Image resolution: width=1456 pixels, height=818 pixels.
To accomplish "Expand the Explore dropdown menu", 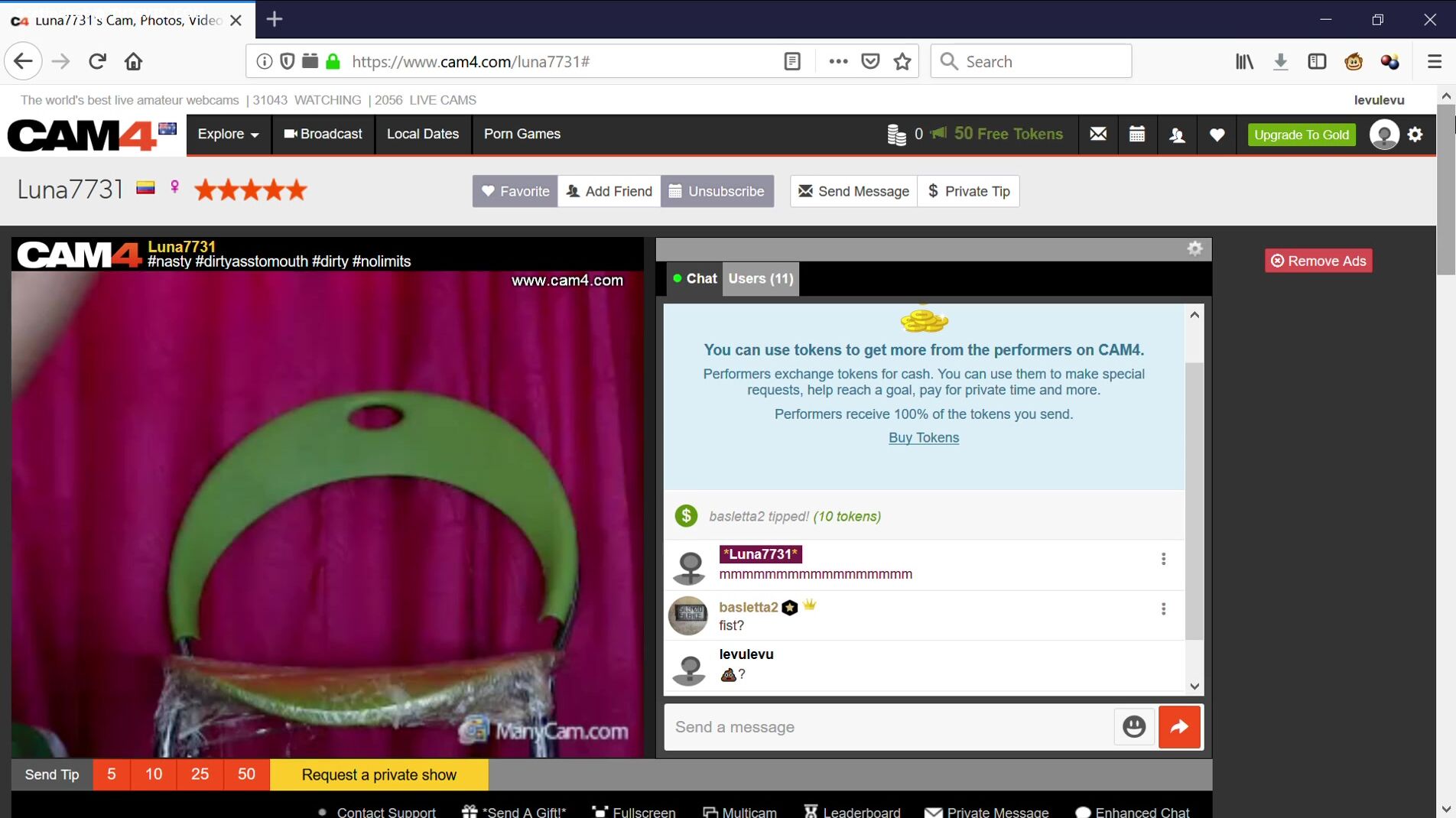I will (228, 135).
